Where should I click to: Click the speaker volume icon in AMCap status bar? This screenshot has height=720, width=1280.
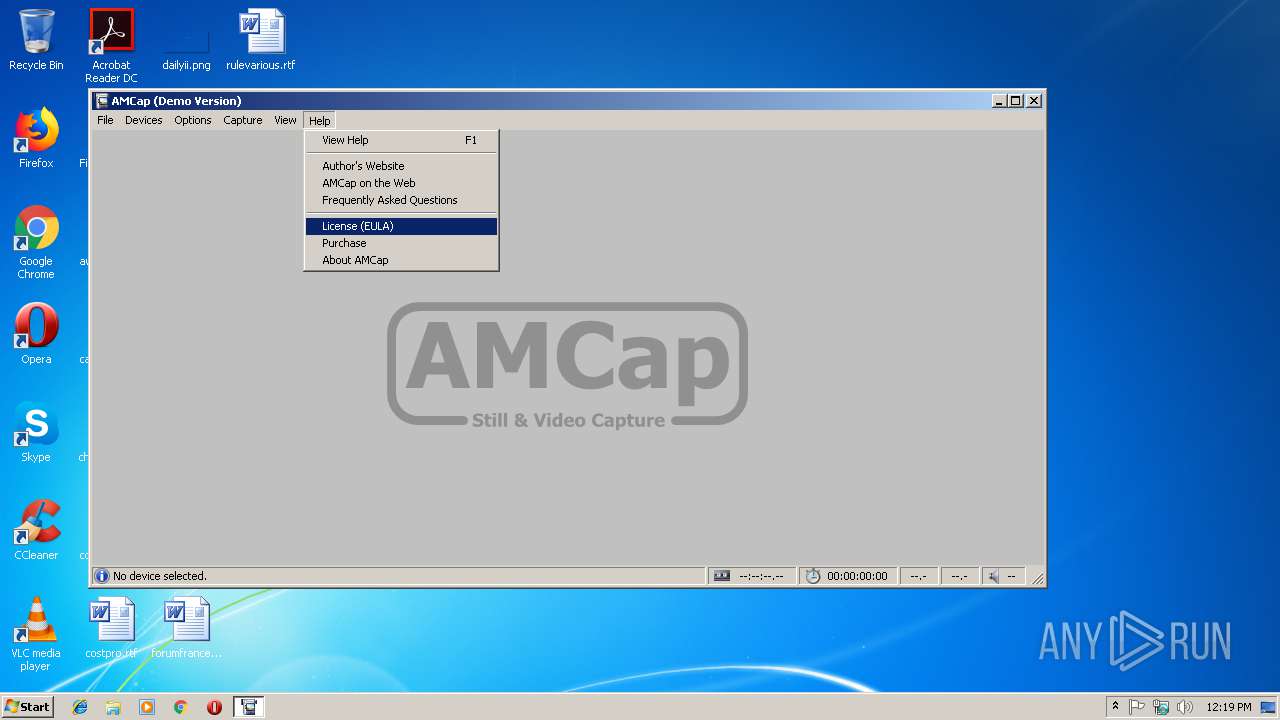coord(993,576)
